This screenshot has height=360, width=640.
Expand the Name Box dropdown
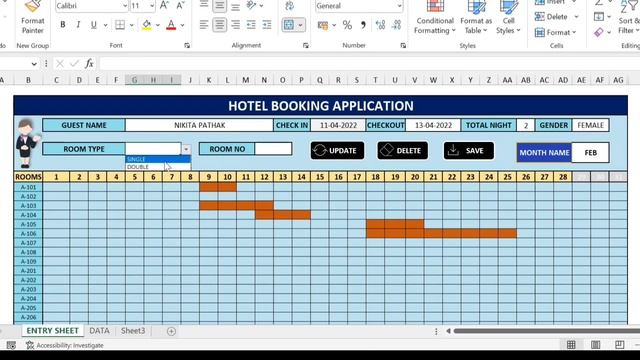34,64
